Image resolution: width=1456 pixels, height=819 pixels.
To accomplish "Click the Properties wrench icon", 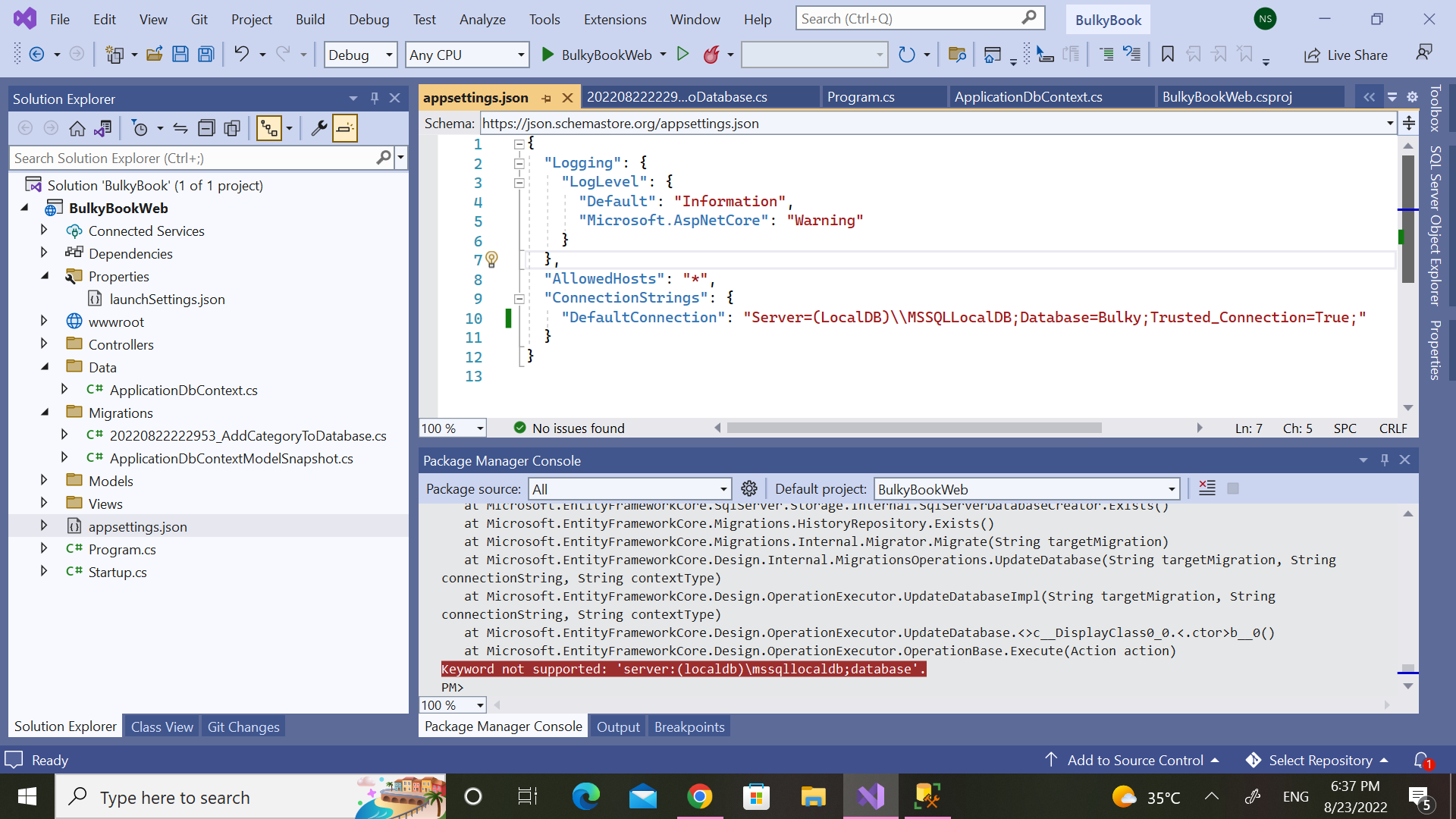I will pyautogui.click(x=319, y=128).
